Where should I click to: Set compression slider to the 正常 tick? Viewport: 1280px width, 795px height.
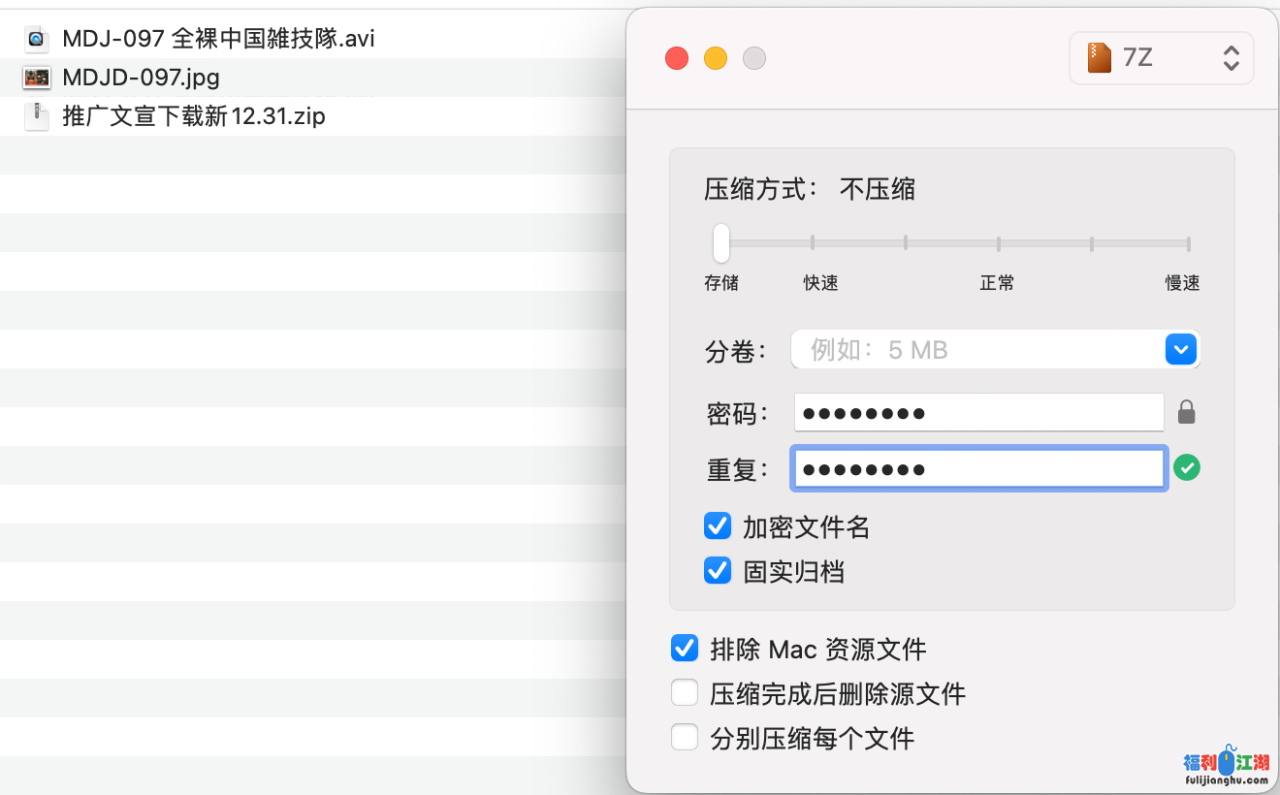998,243
